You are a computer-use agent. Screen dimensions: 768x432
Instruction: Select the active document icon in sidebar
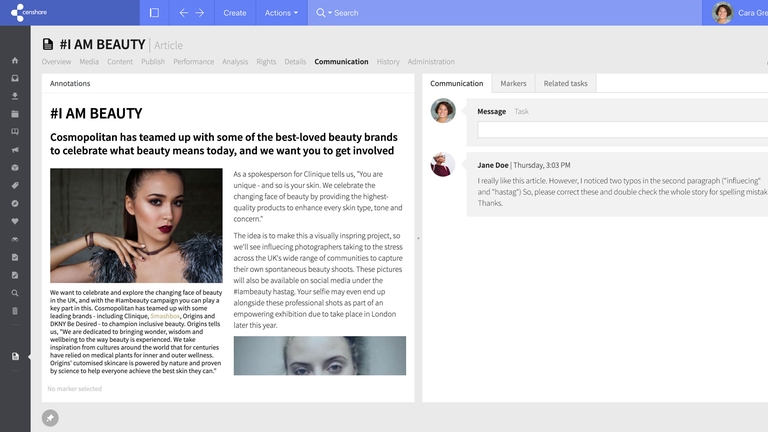point(15,356)
